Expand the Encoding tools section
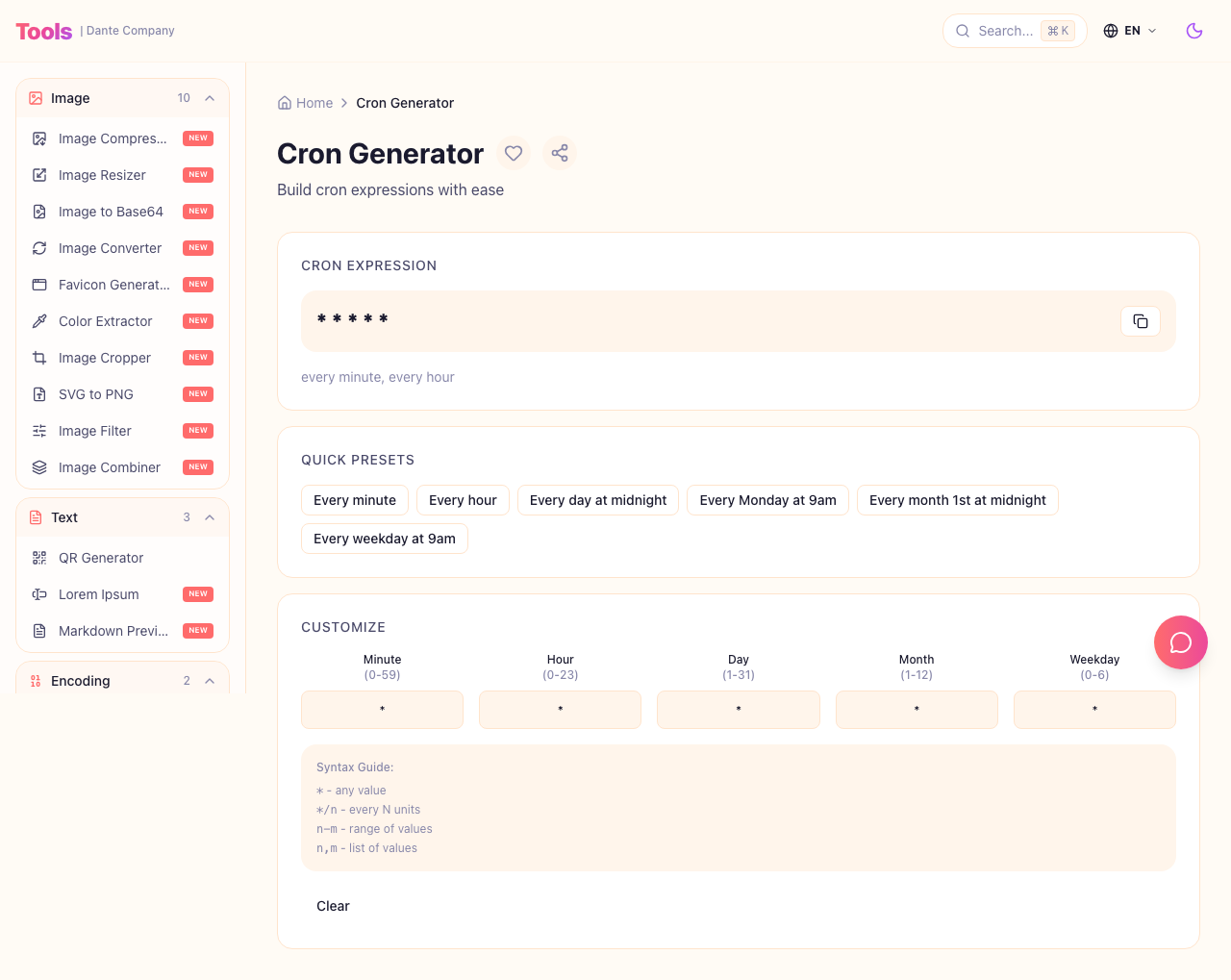1231x980 pixels. [210, 681]
